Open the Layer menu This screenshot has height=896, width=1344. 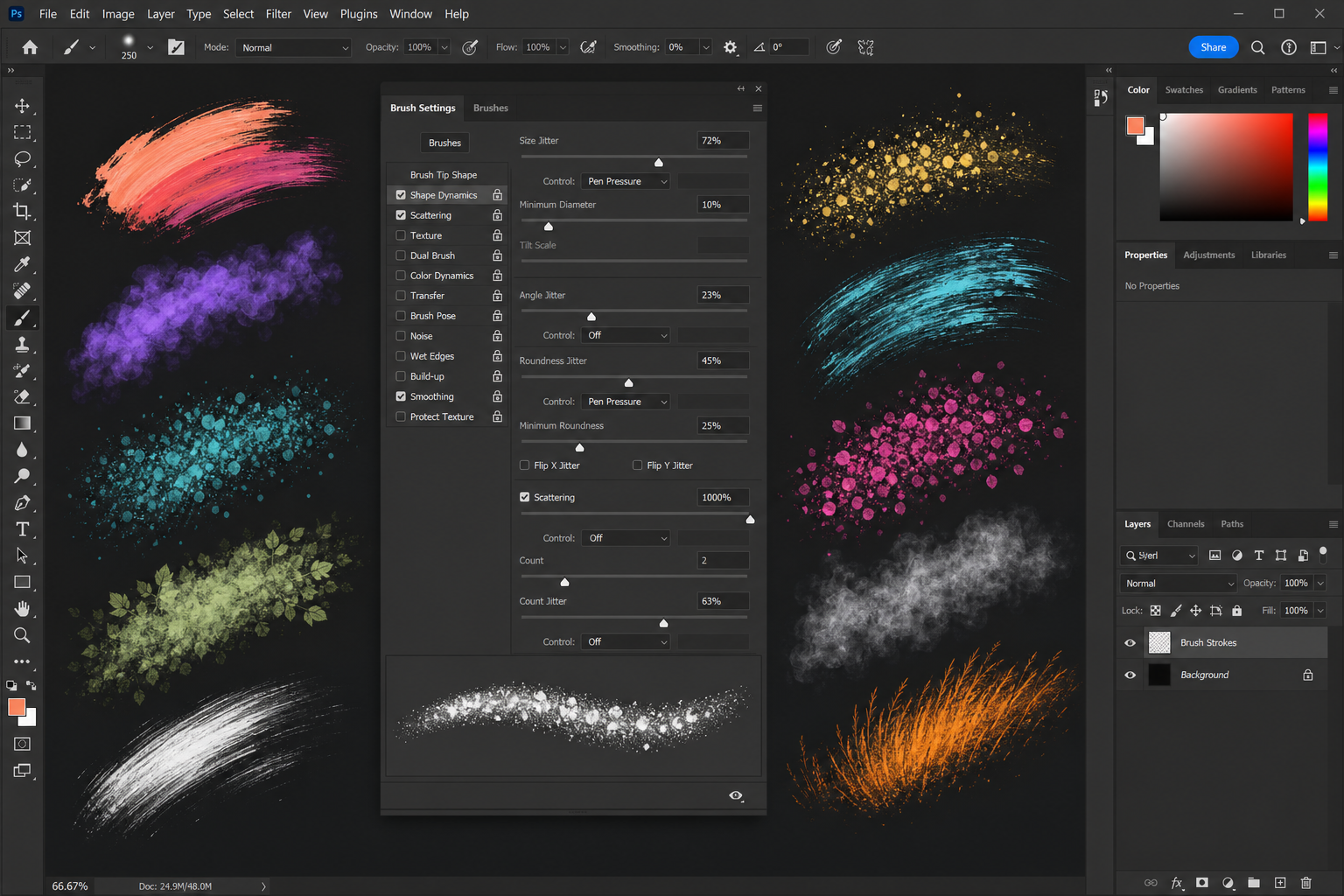161,14
